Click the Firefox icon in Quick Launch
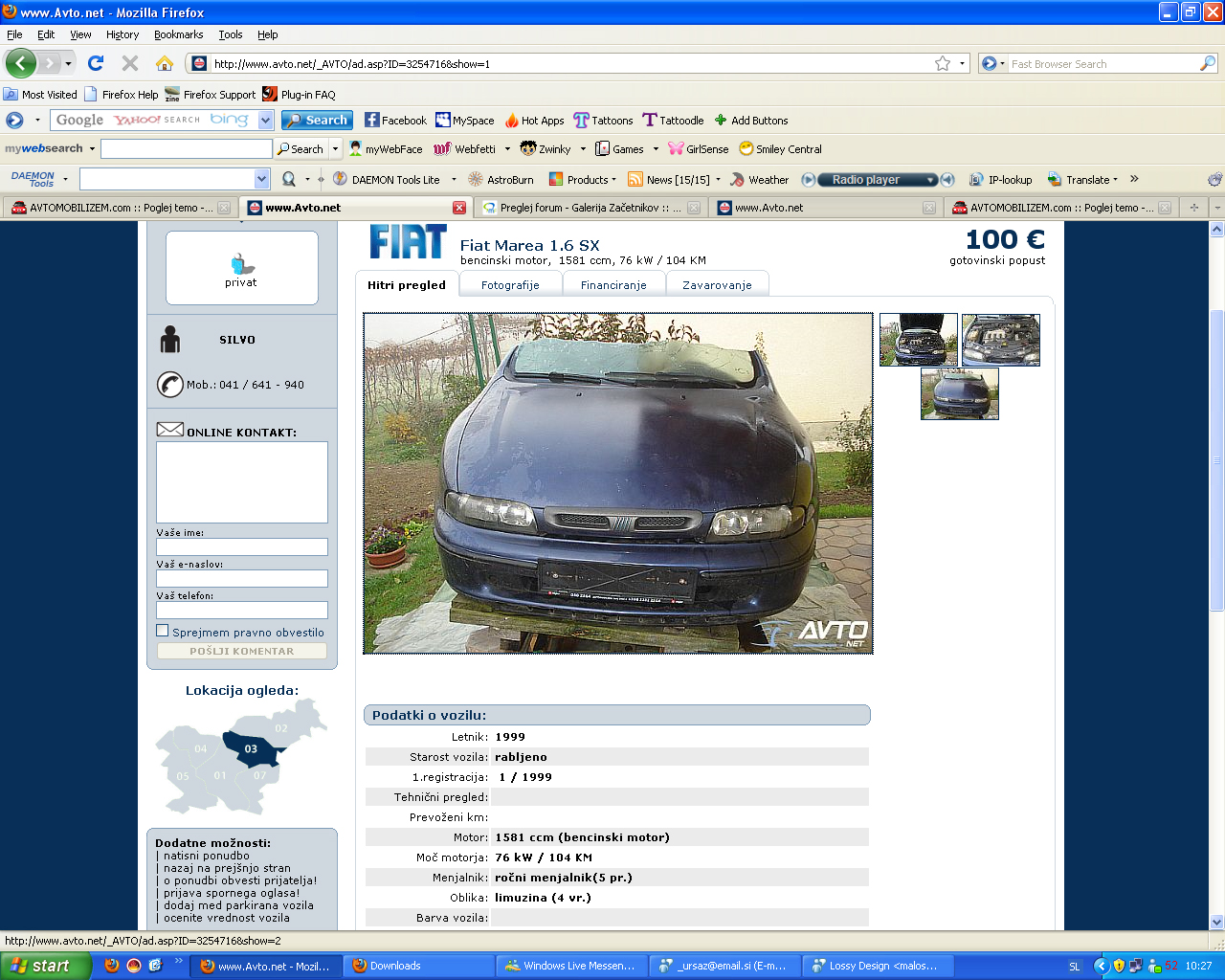Viewport: 1225px width, 980px height. (112, 966)
